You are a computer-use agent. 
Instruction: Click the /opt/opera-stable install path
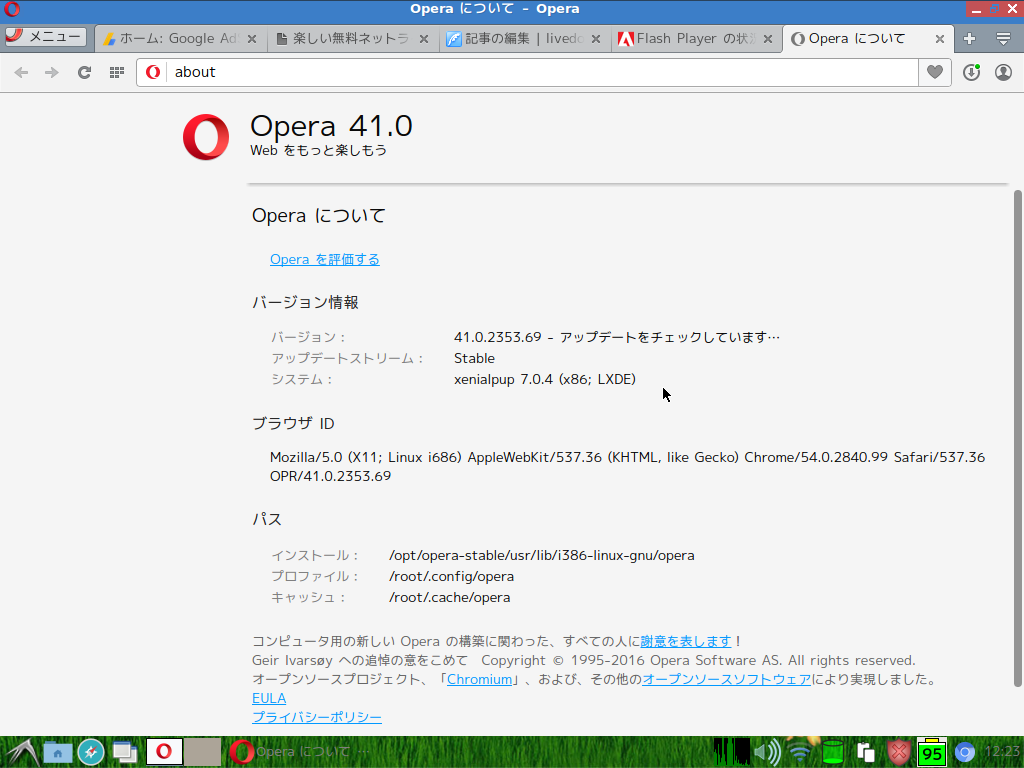click(x=541, y=555)
